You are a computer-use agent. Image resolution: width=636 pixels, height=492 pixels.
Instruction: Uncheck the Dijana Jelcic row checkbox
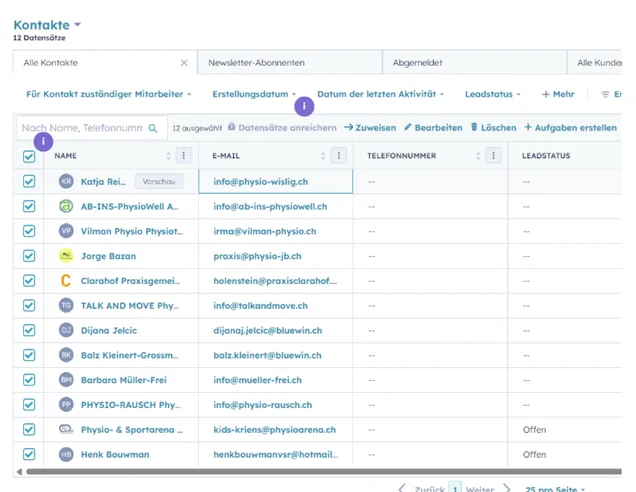tap(29, 330)
